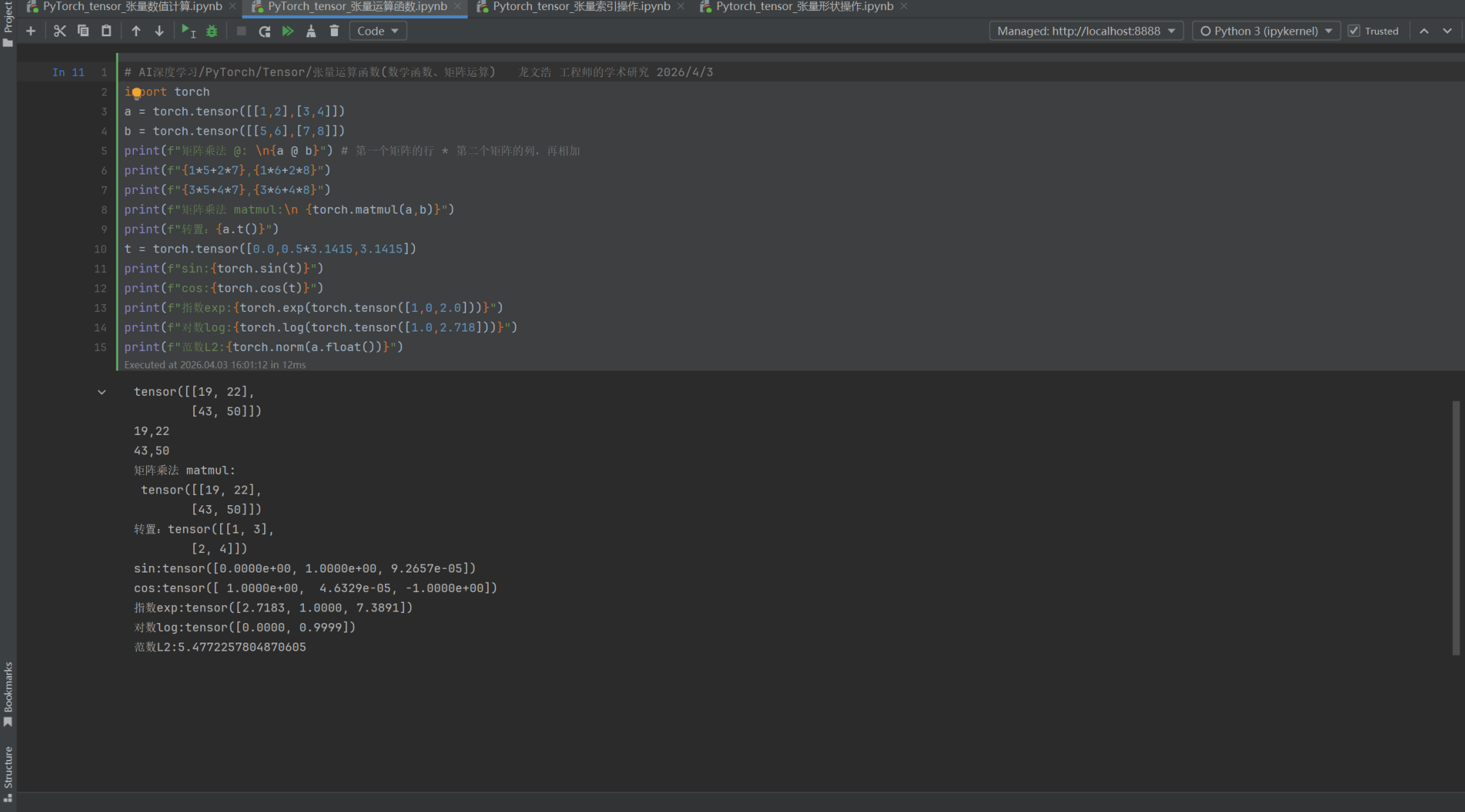The width and height of the screenshot is (1465, 812).
Task: Open the Python 3 (ipykernel) kernel dropdown
Action: (1266, 31)
